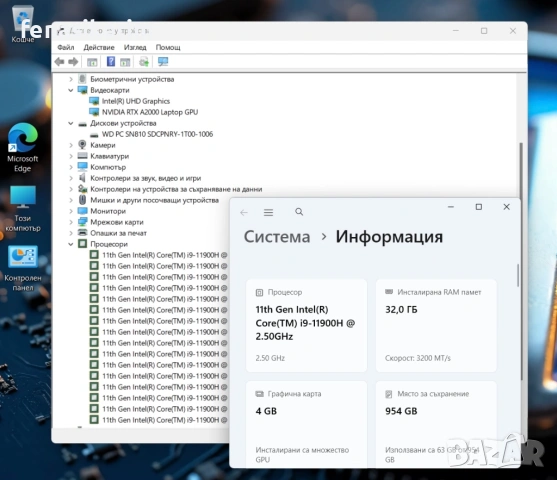Click the '32,0 ГБ' RAM value

click(401, 310)
